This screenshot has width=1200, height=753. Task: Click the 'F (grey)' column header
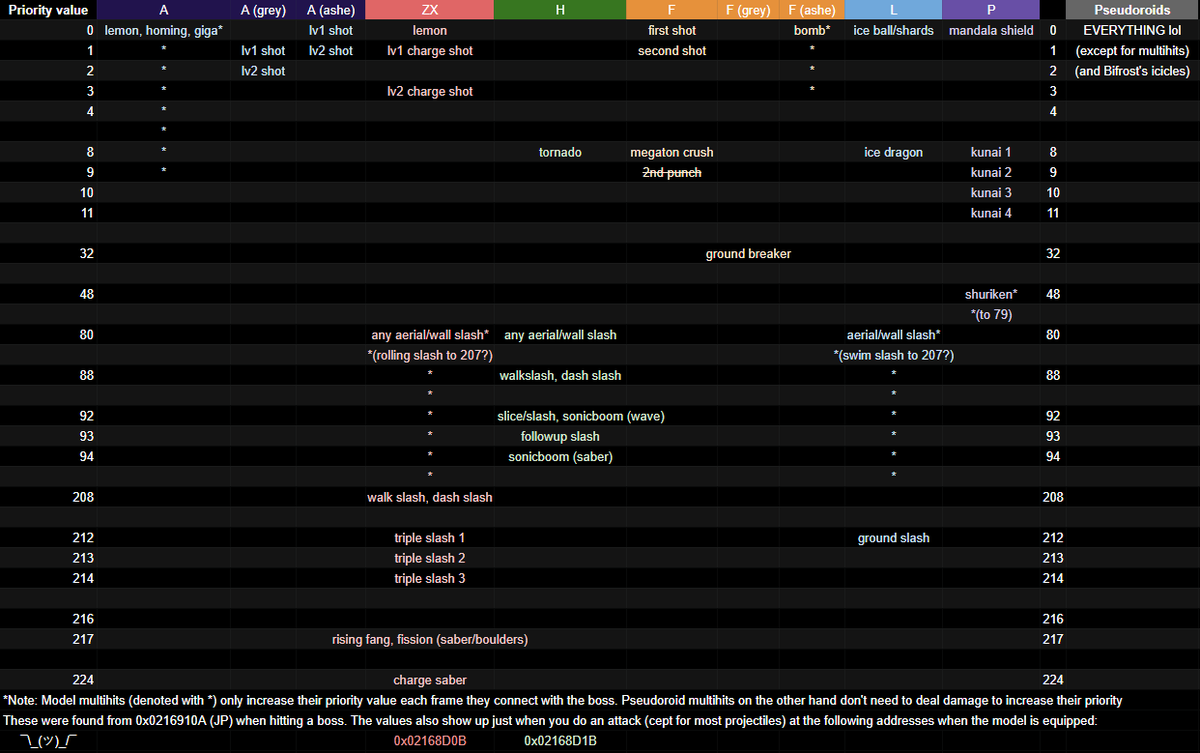pyautogui.click(x=748, y=10)
